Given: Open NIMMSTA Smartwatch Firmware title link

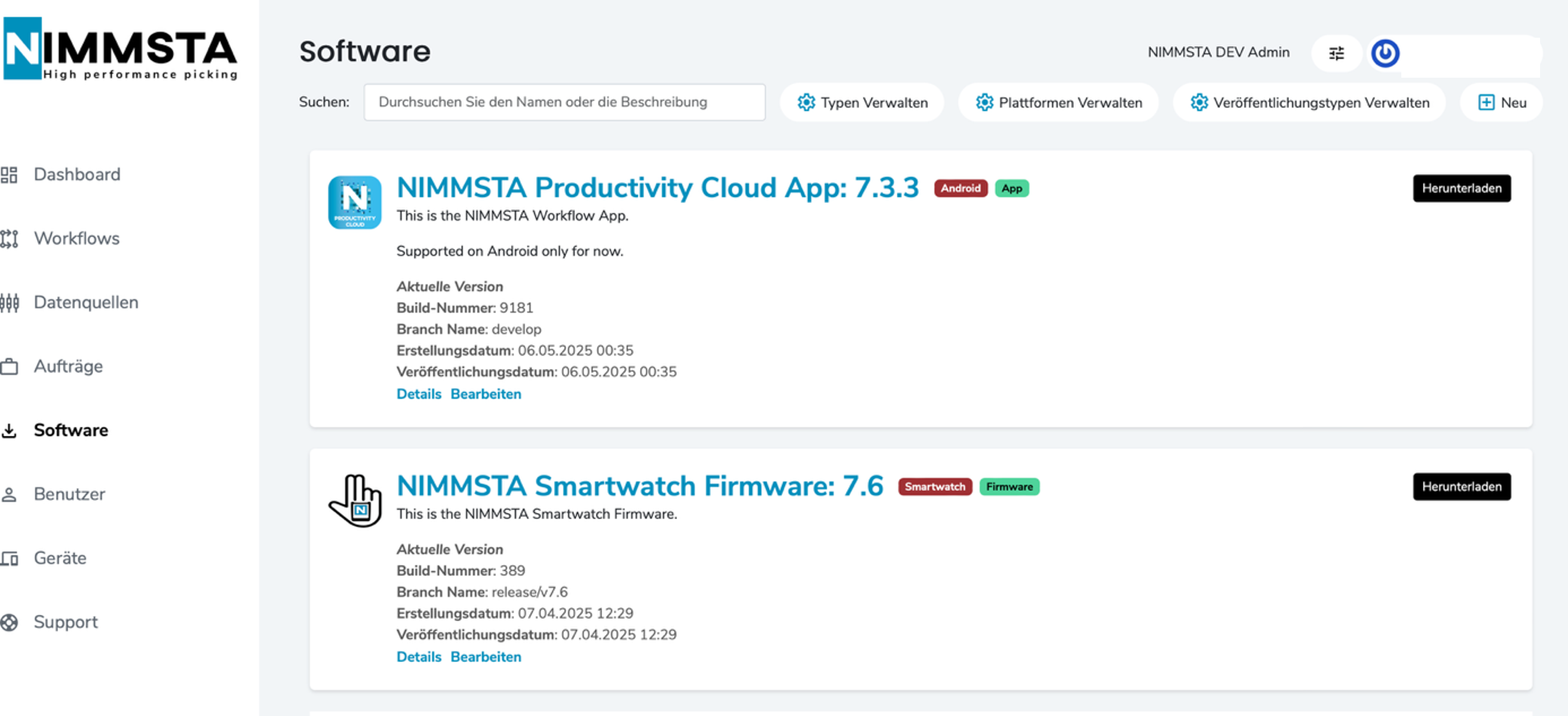Looking at the screenshot, I should tap(640, 487).
